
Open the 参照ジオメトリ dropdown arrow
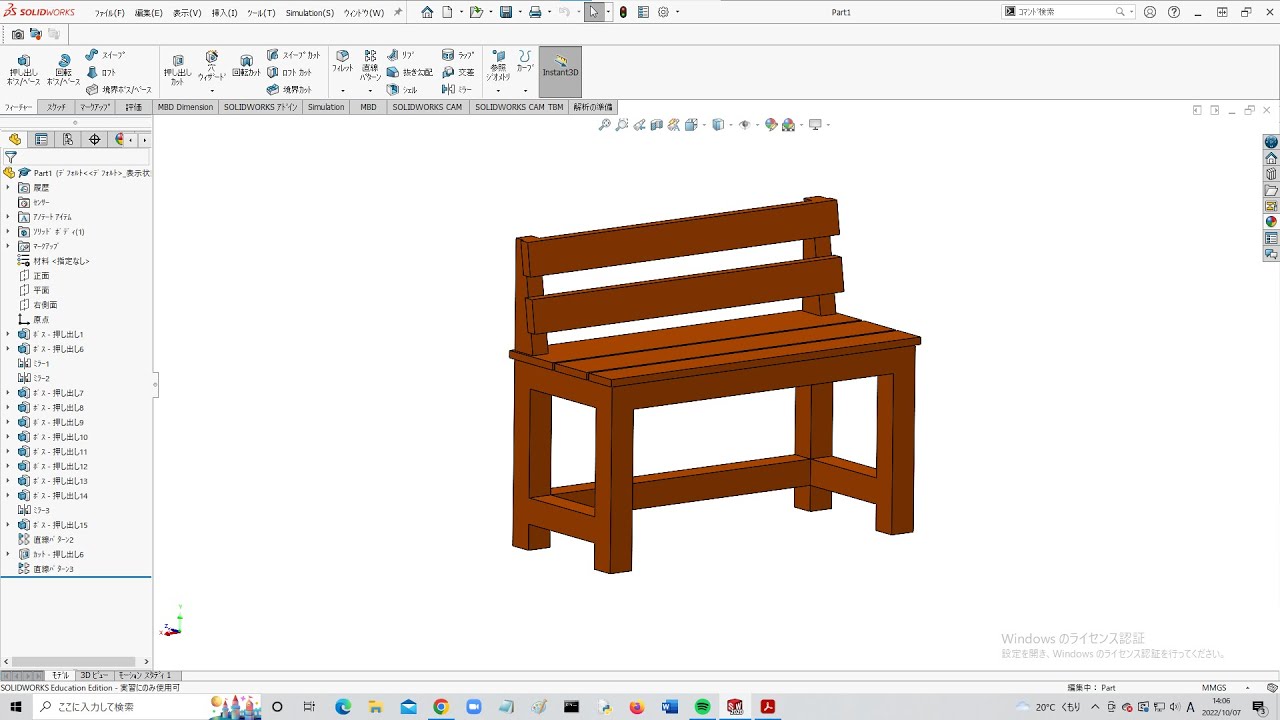point(498,91)
